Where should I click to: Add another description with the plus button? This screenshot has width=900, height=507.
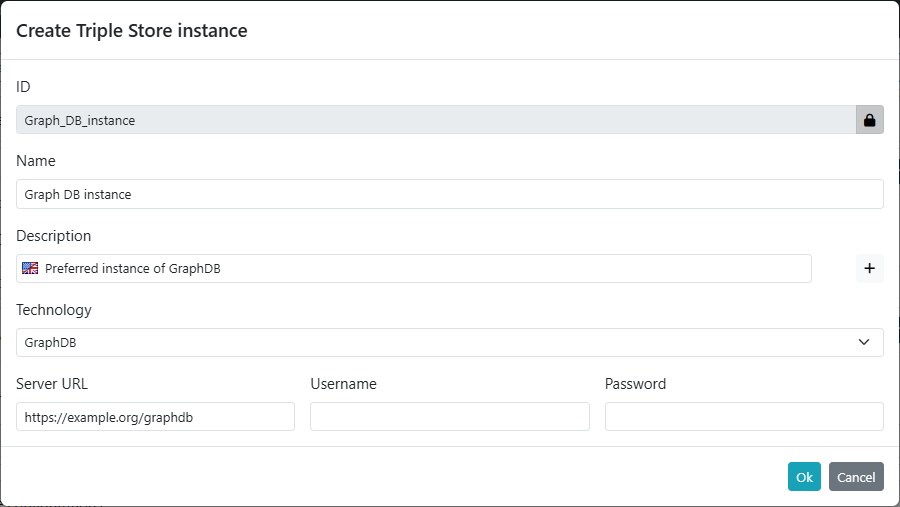pos(869,268)
